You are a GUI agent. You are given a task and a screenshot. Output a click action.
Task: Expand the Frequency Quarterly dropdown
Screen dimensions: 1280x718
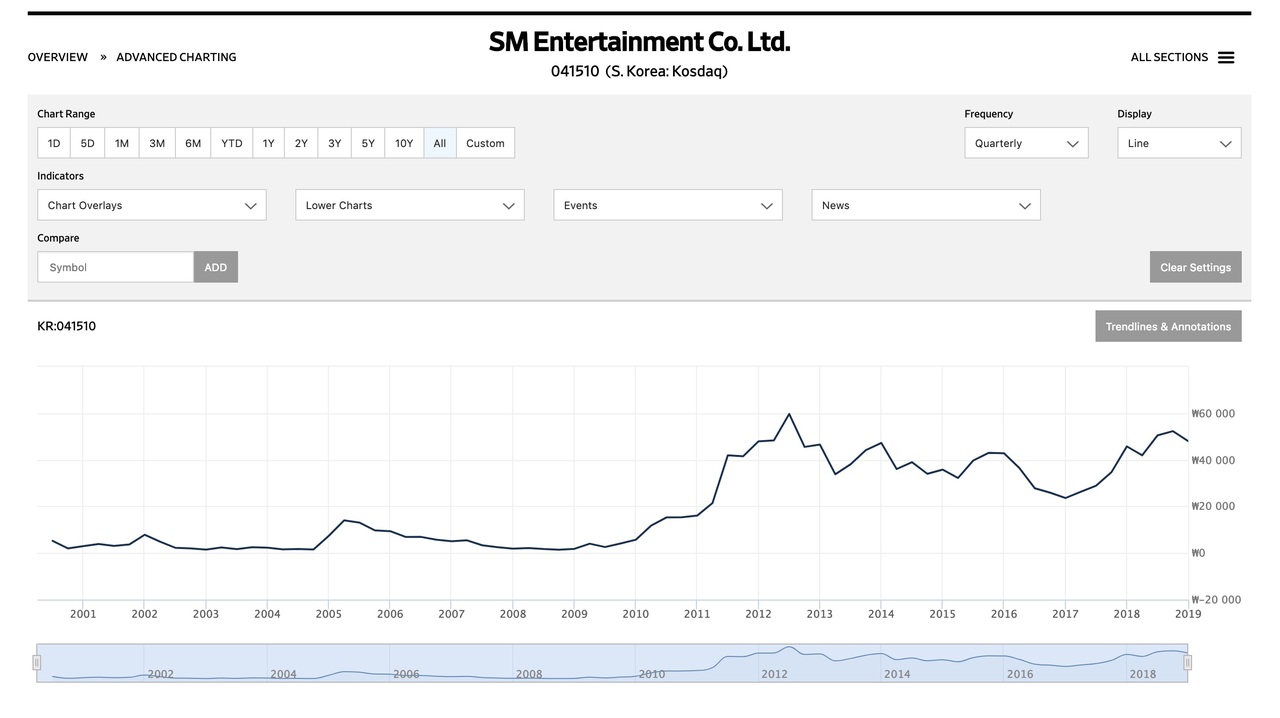[x=1026, y=143]
